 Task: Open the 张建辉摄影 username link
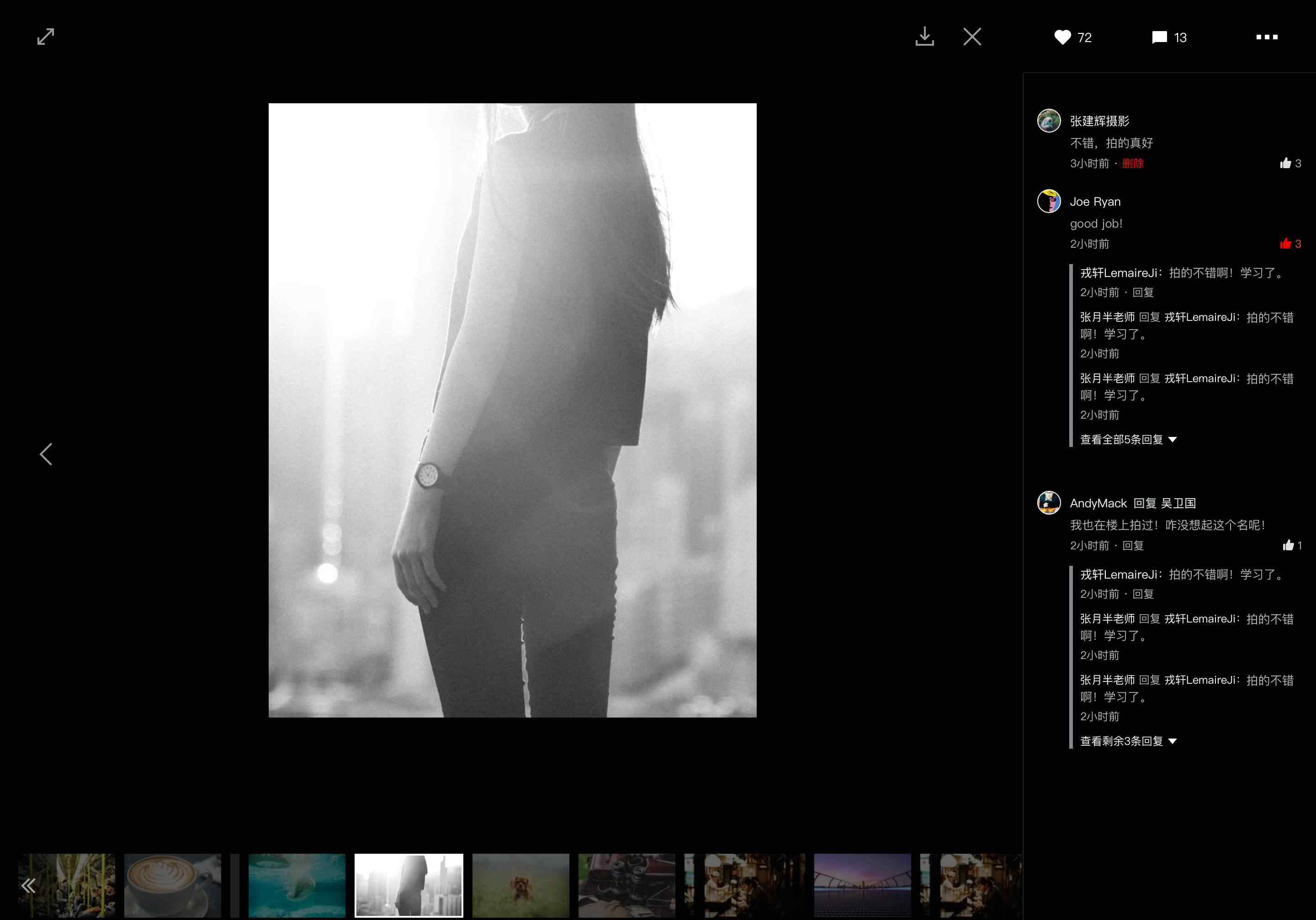pyautogui.click(x=1099, y=121)
